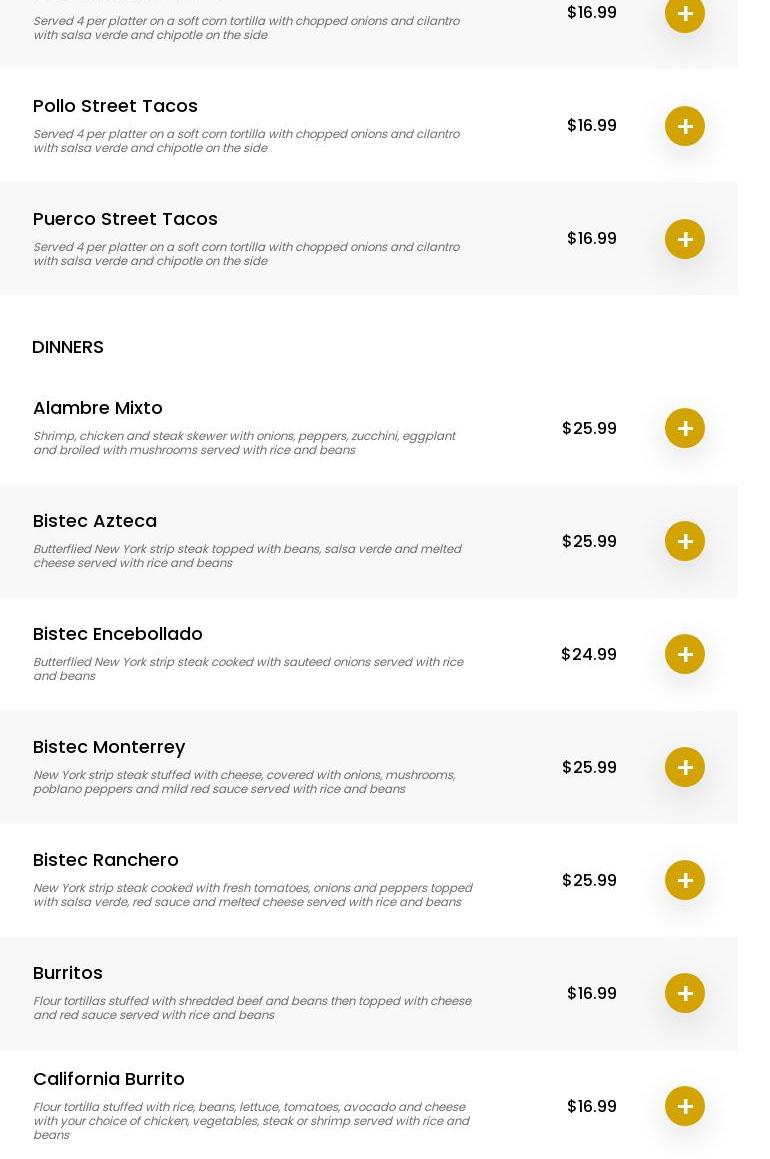Click the California Burrito name
This screenshot has width=770, height=1159.
tap(109, 1079)
